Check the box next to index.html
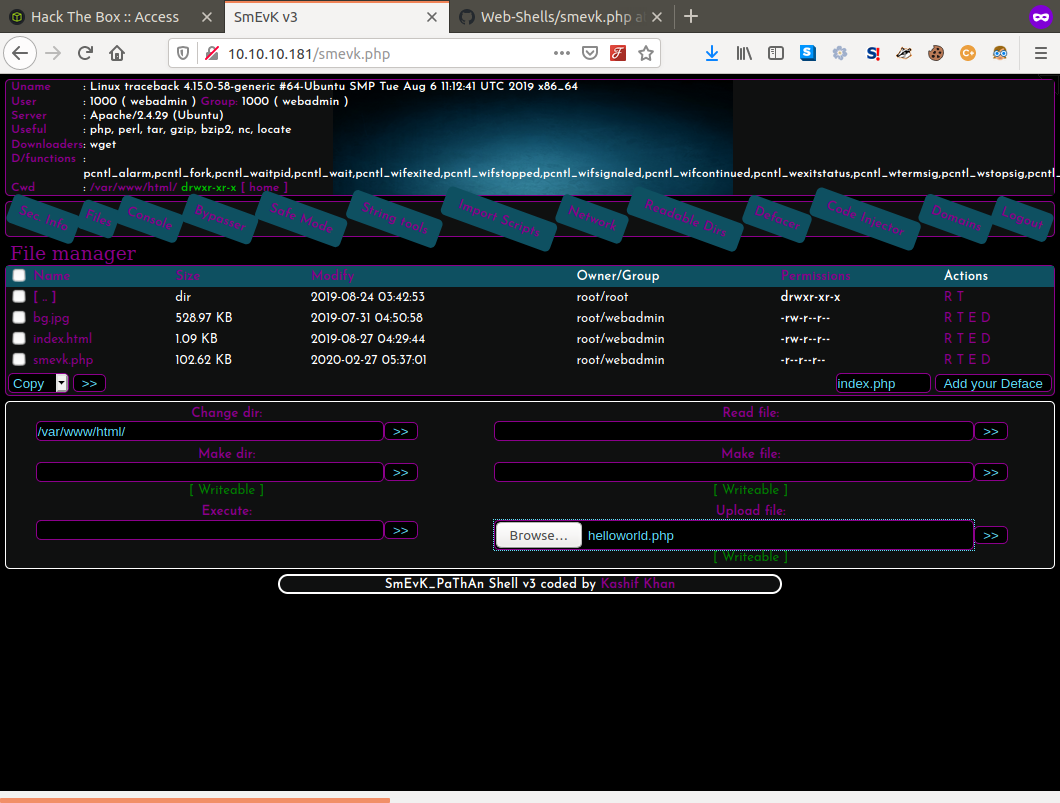This screenshot has height=803, width=1060. [x=19, y=338]
